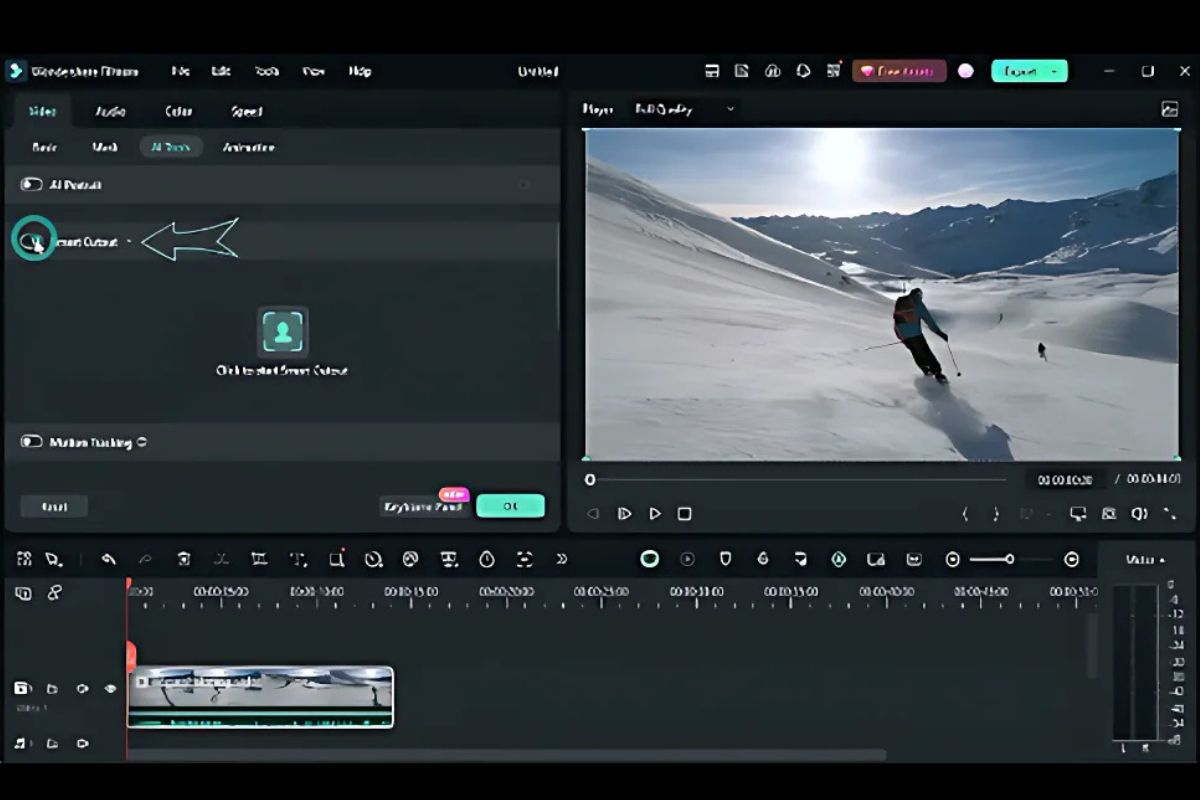Image resolution: width=1200 pixels, height=800 pixels.
Task: Open the user account avatar
Action: (x=966, y=71)
